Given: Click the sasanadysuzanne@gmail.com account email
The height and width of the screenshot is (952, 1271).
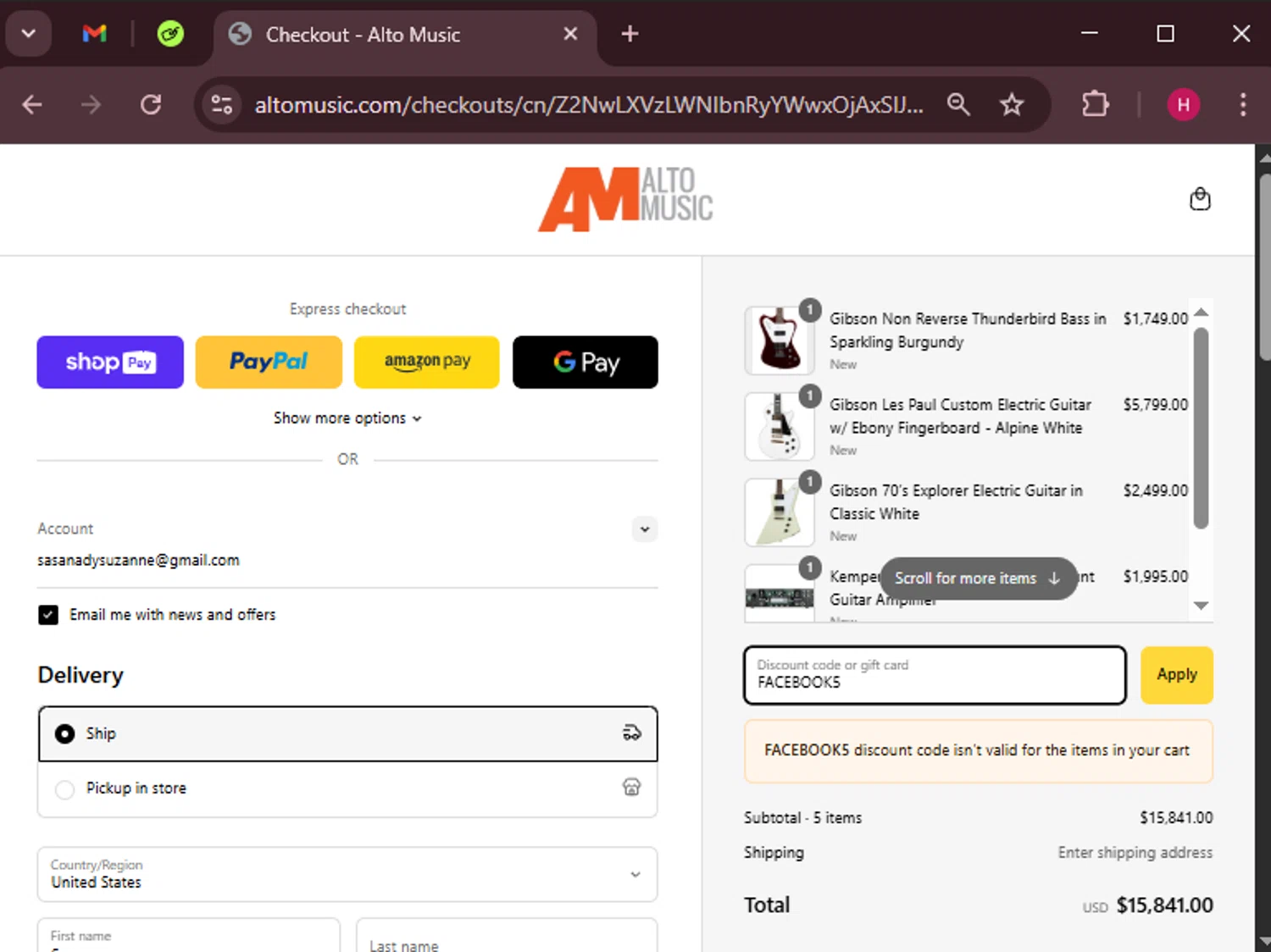Looking at the screenshot, I should 138,560.
